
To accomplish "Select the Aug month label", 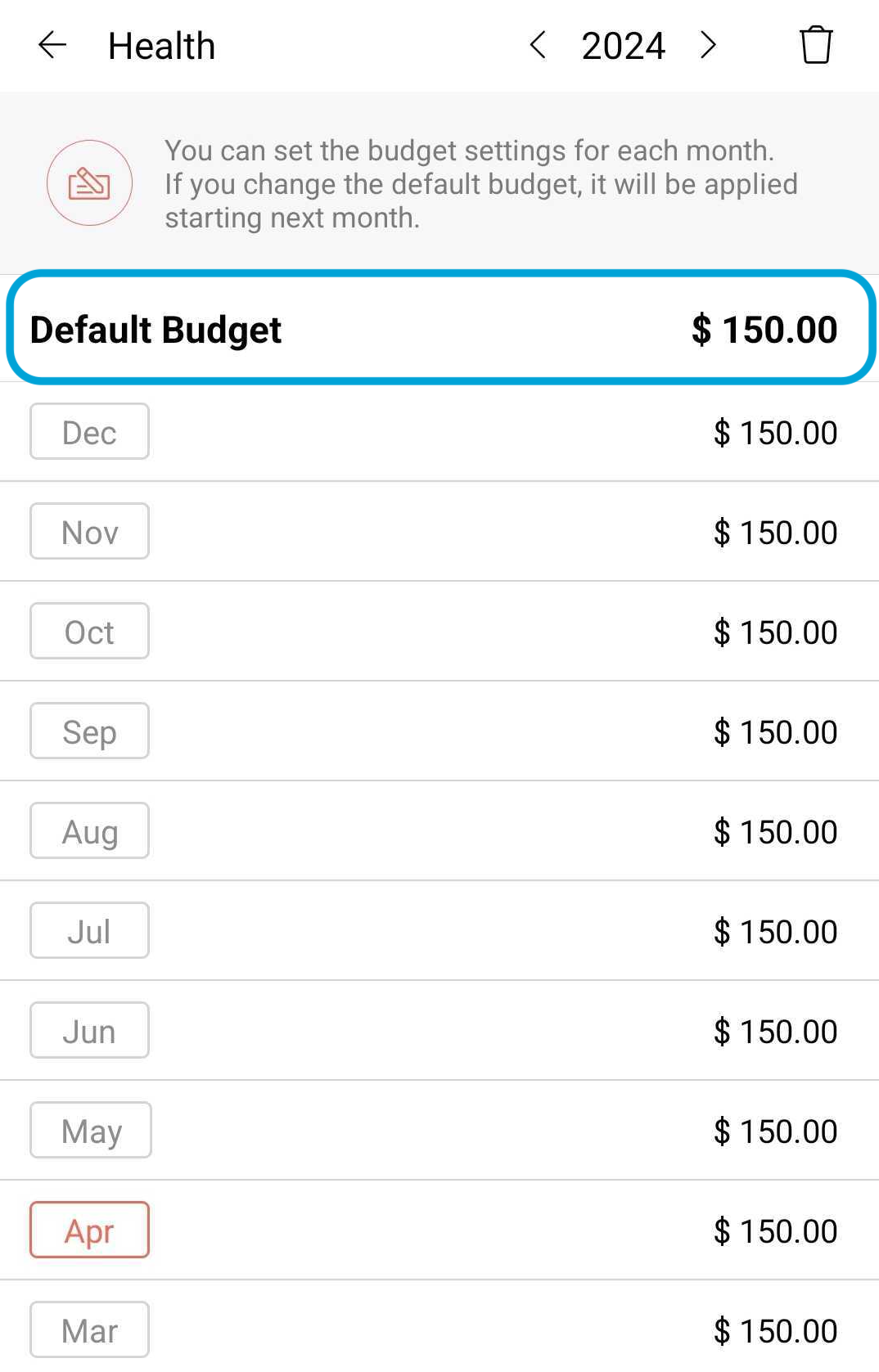I will (89, 831).
